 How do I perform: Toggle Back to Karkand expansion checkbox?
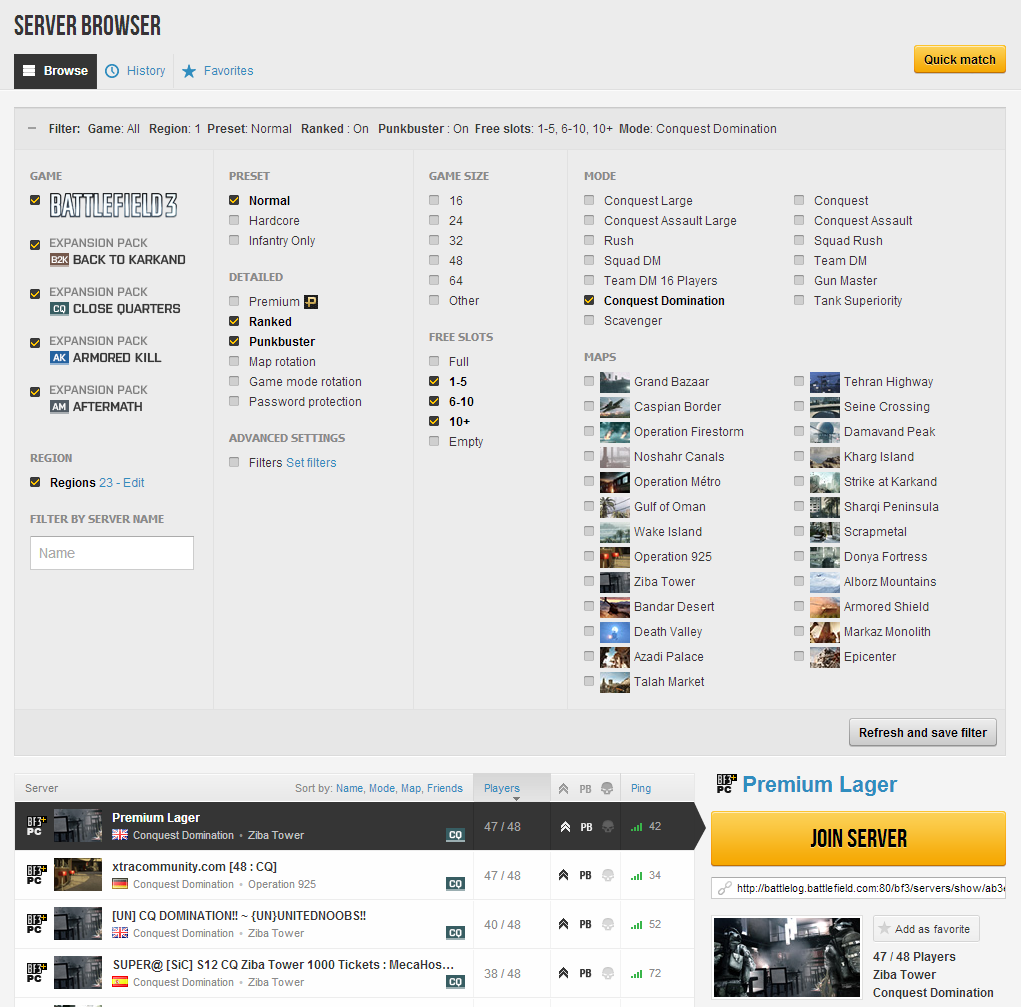(x=35, y=245)
